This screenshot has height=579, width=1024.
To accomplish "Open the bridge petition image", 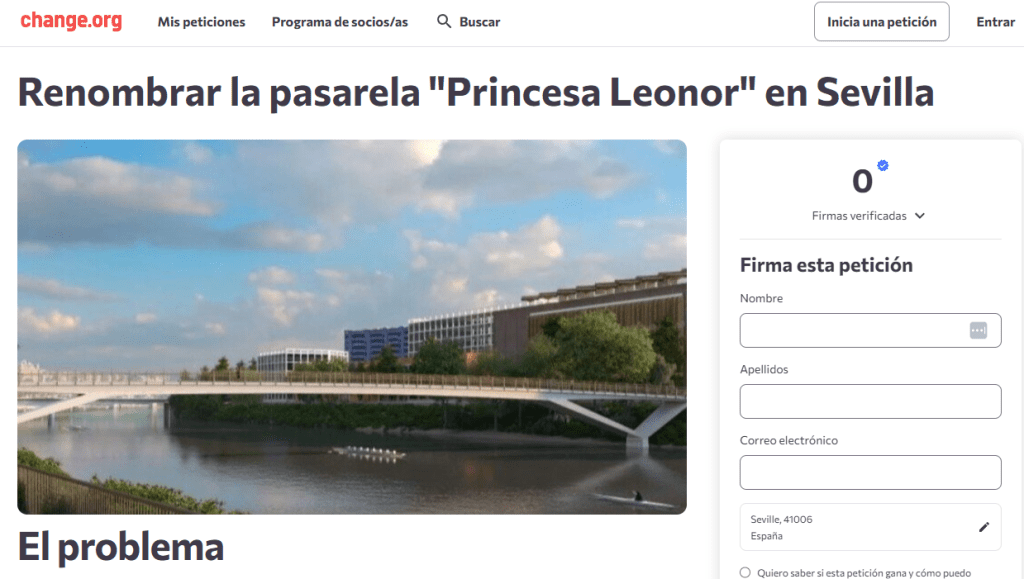I will click(352, 327).
